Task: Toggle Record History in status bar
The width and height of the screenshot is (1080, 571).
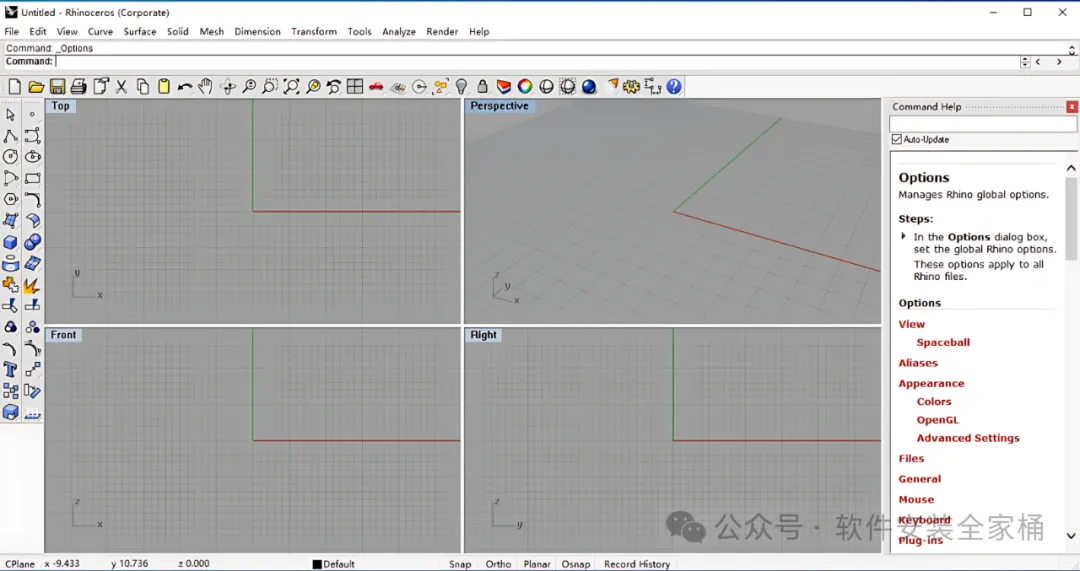Action: [x=637, y=564]
